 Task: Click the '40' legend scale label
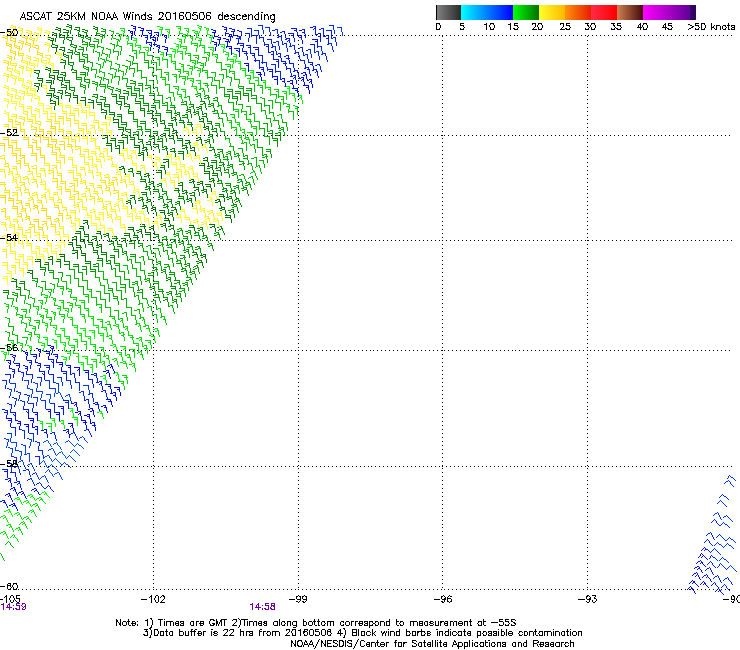(x=642, y=27)
